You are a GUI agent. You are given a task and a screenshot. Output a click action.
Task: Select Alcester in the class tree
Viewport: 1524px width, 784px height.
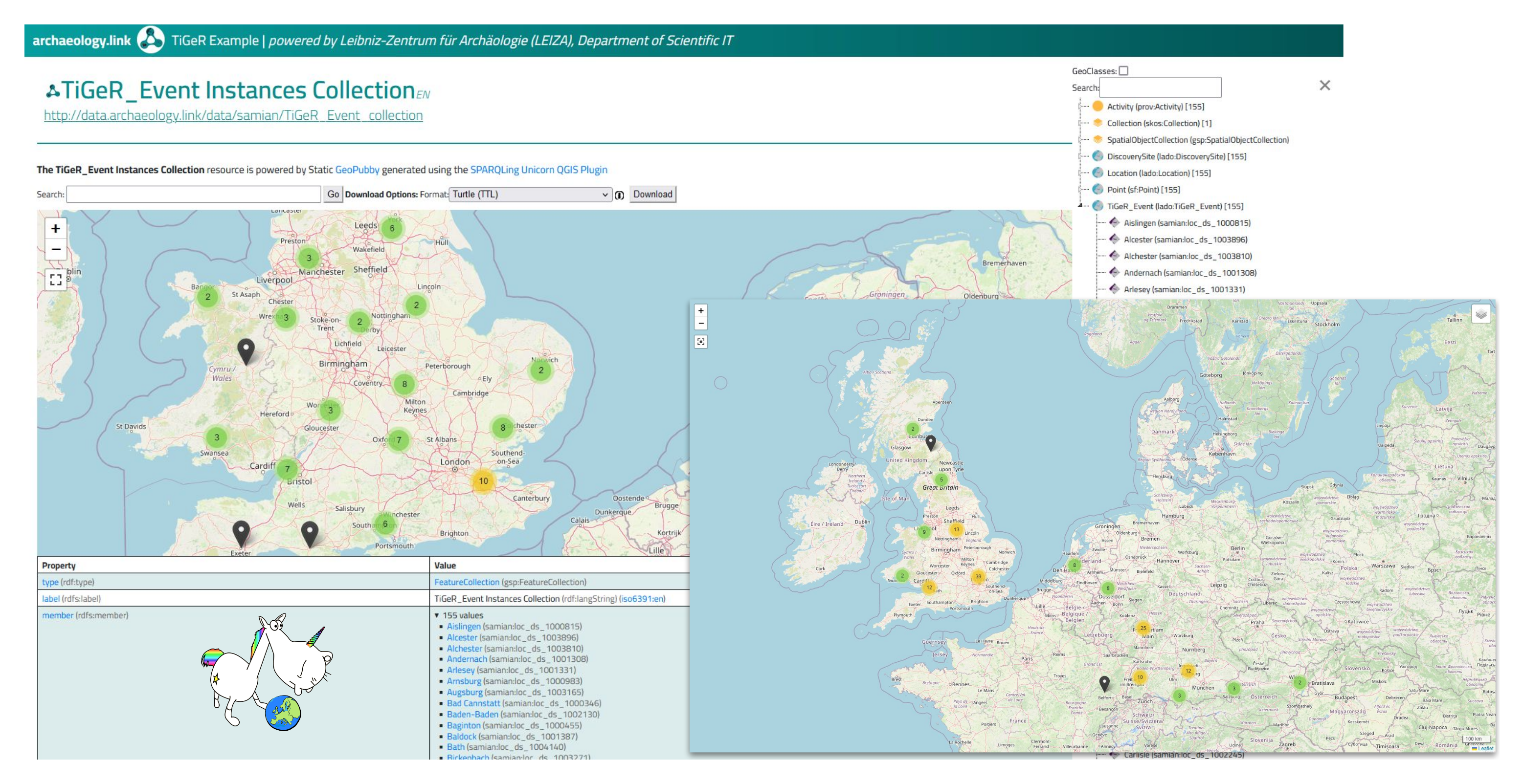click(1186, 240)
